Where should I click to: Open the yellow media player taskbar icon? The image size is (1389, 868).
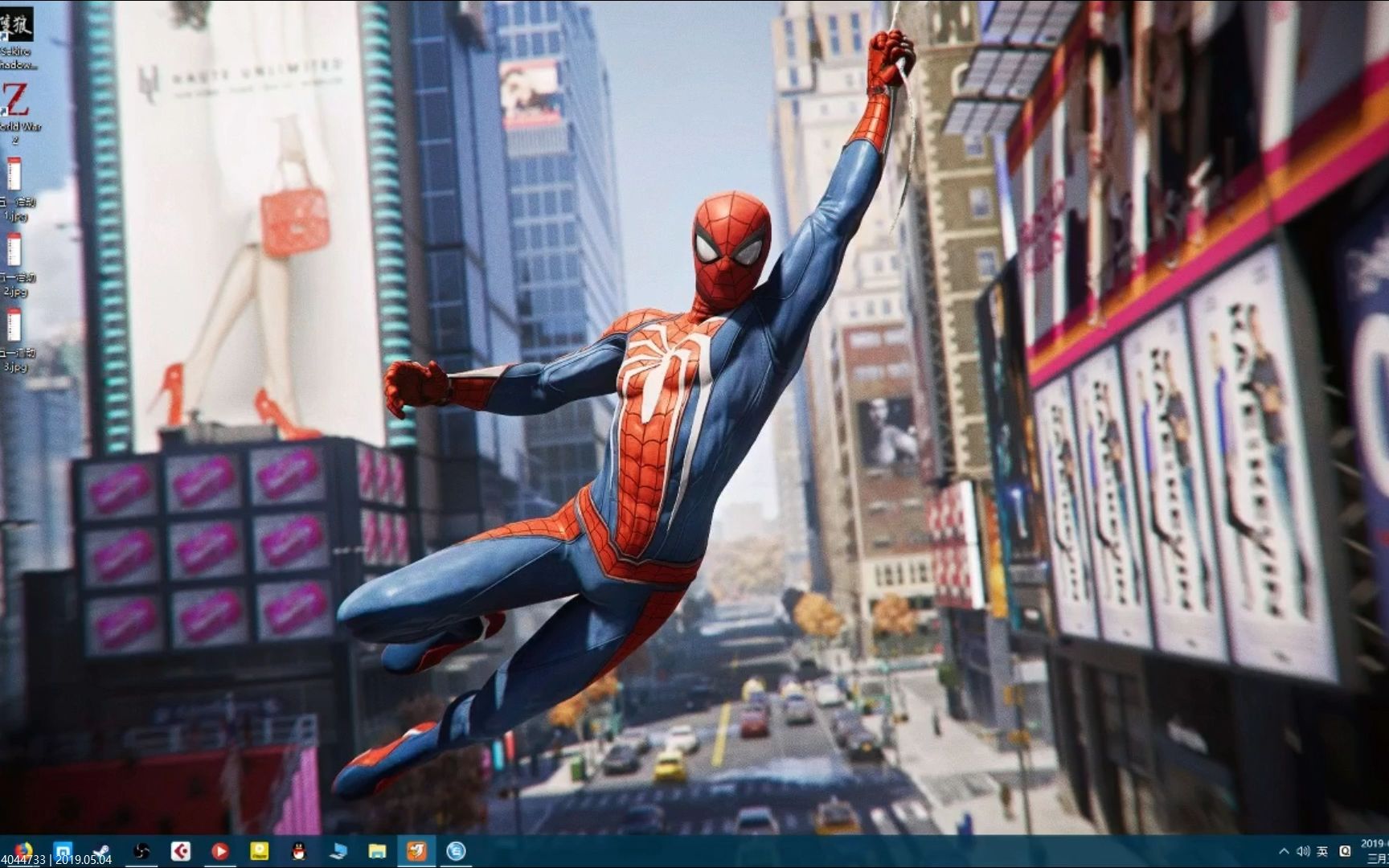pos(259,851)
